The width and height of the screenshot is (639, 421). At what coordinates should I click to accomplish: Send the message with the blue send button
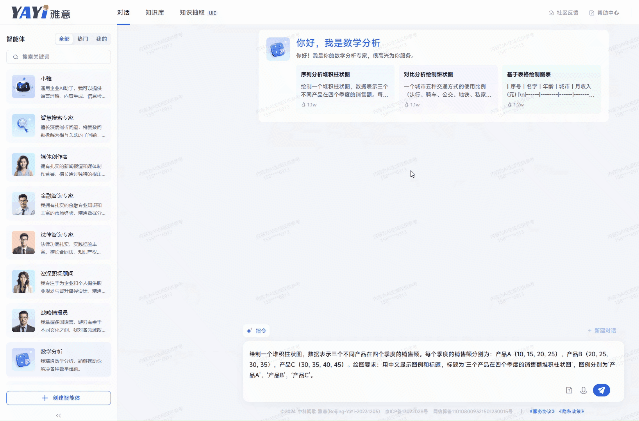point(601,390)
